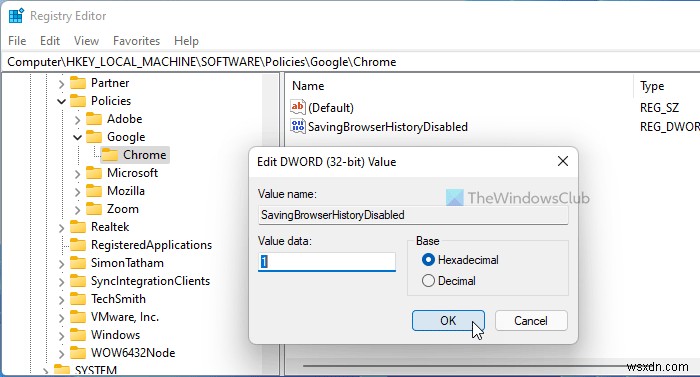Click the Mozilla folder icon
Screen dimensions: 700x377
[94, 191]
